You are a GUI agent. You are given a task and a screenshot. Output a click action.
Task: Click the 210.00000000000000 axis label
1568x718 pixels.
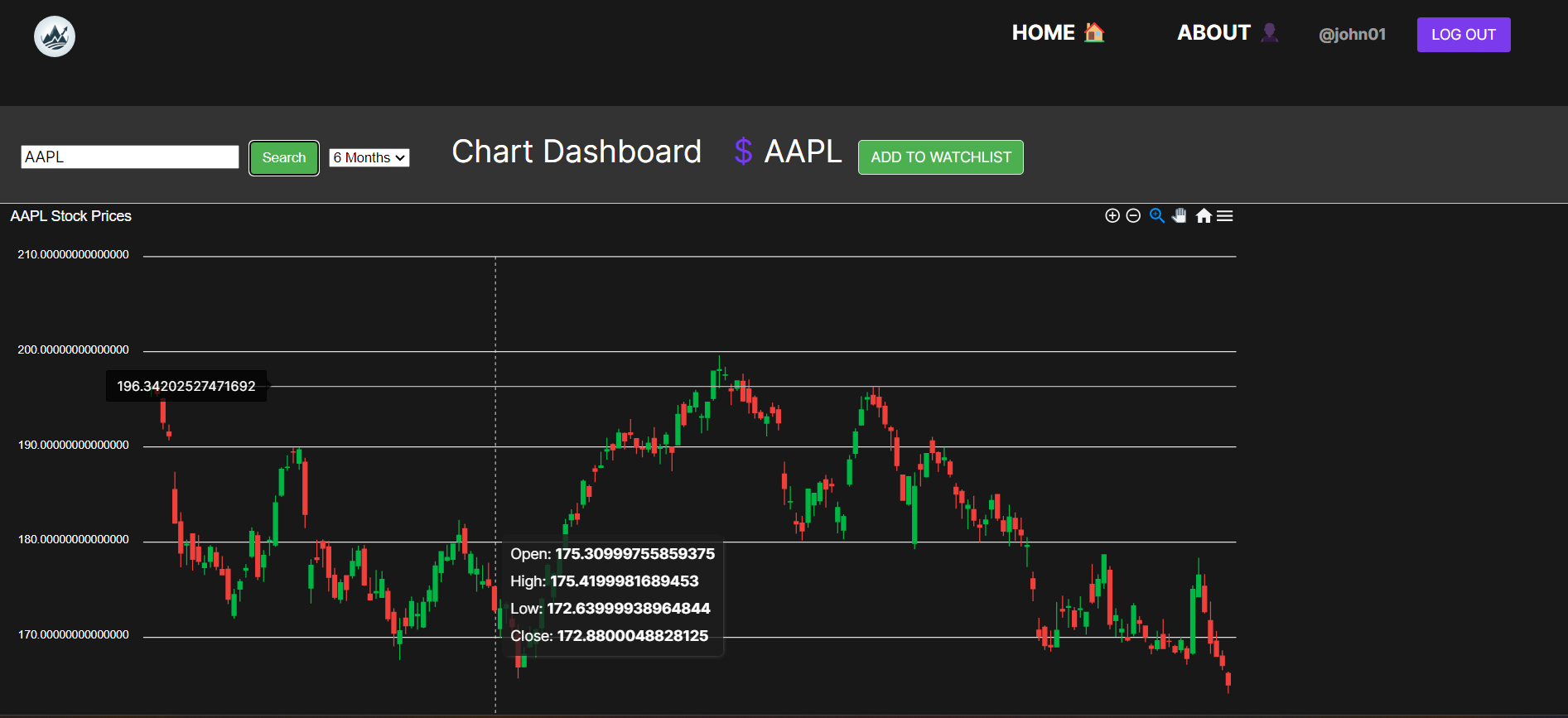pyautogui.click(x=74, y=254)
